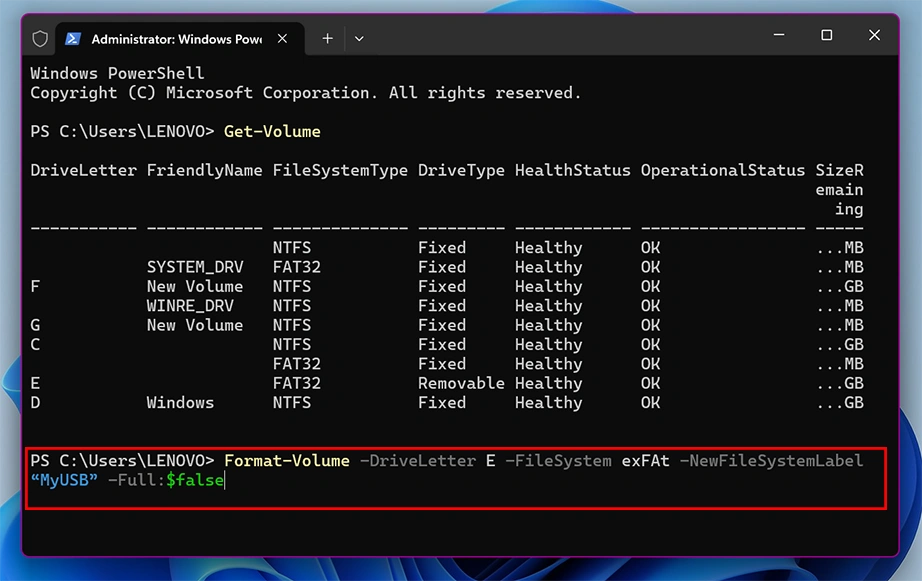The height and width of the screenshot is (581, 922).
Task: Click the exFAt value in the command
Action: click(646, 460)
